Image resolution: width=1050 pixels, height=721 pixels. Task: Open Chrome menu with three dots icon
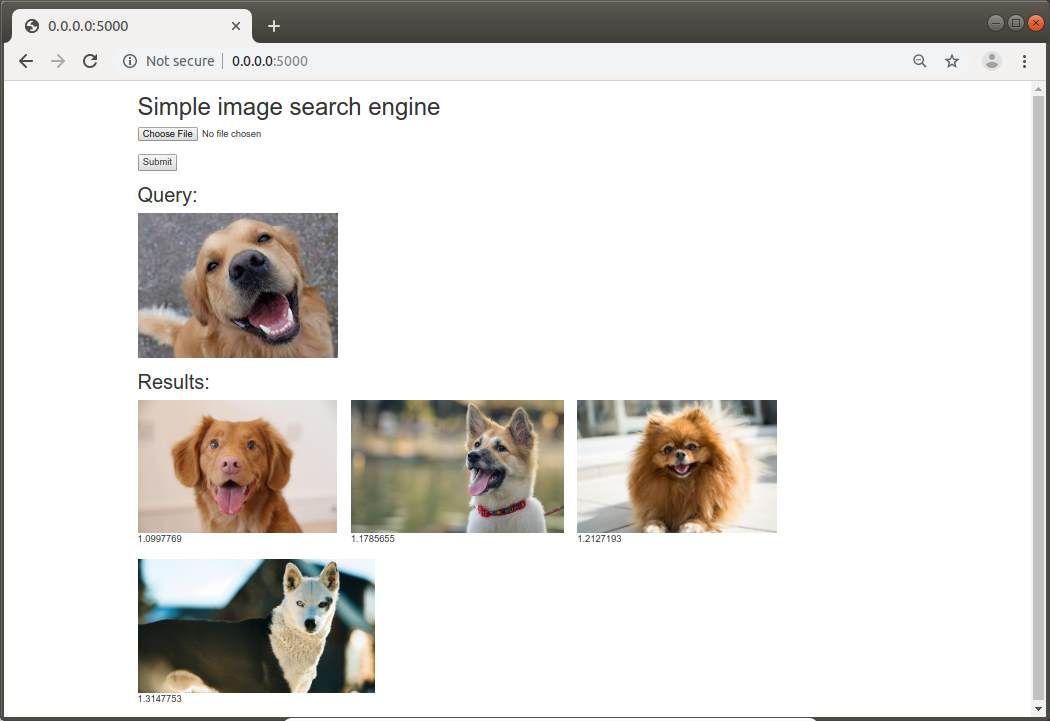click(x=1024, y=61)
